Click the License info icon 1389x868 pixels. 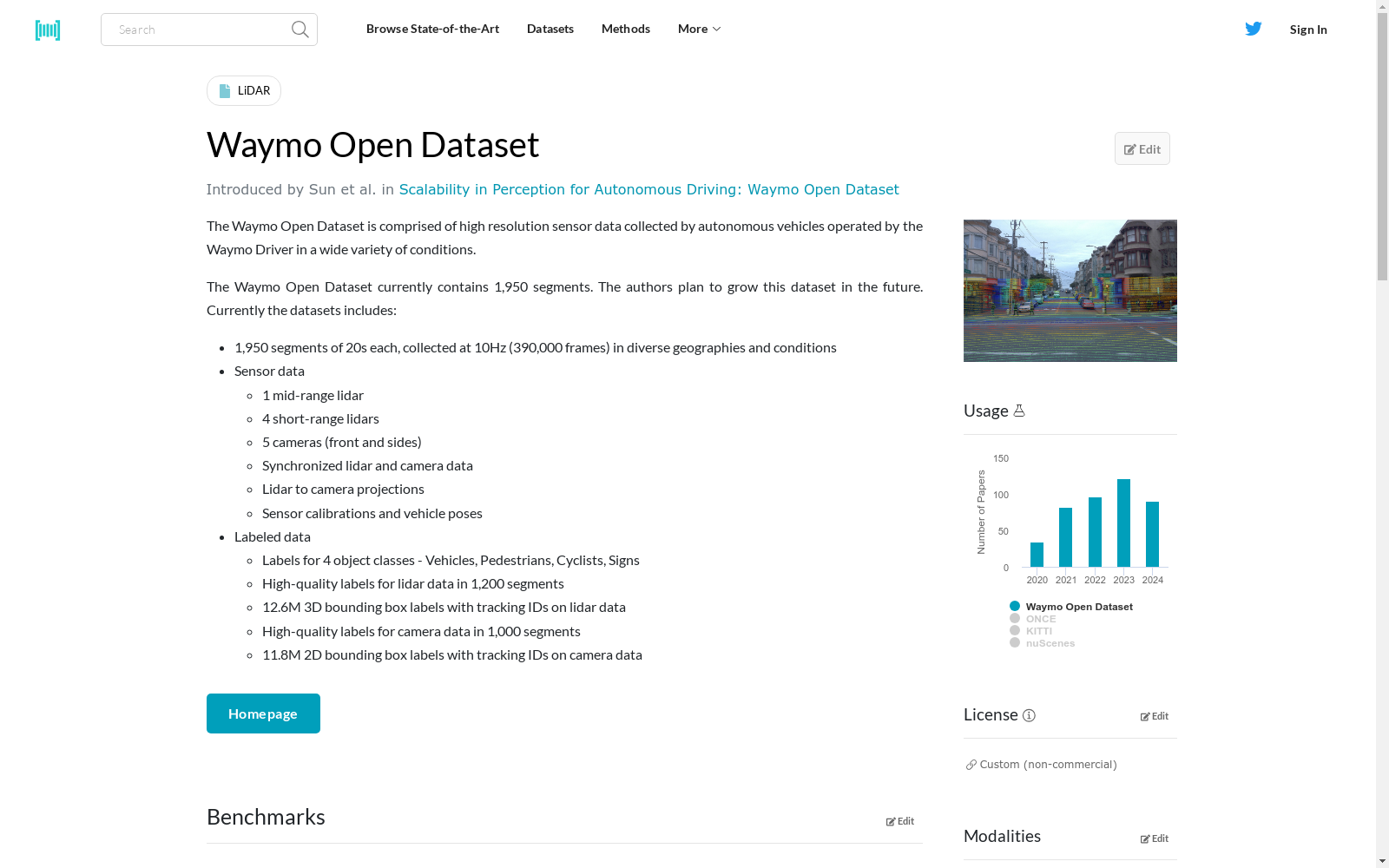pos(1029,715)
